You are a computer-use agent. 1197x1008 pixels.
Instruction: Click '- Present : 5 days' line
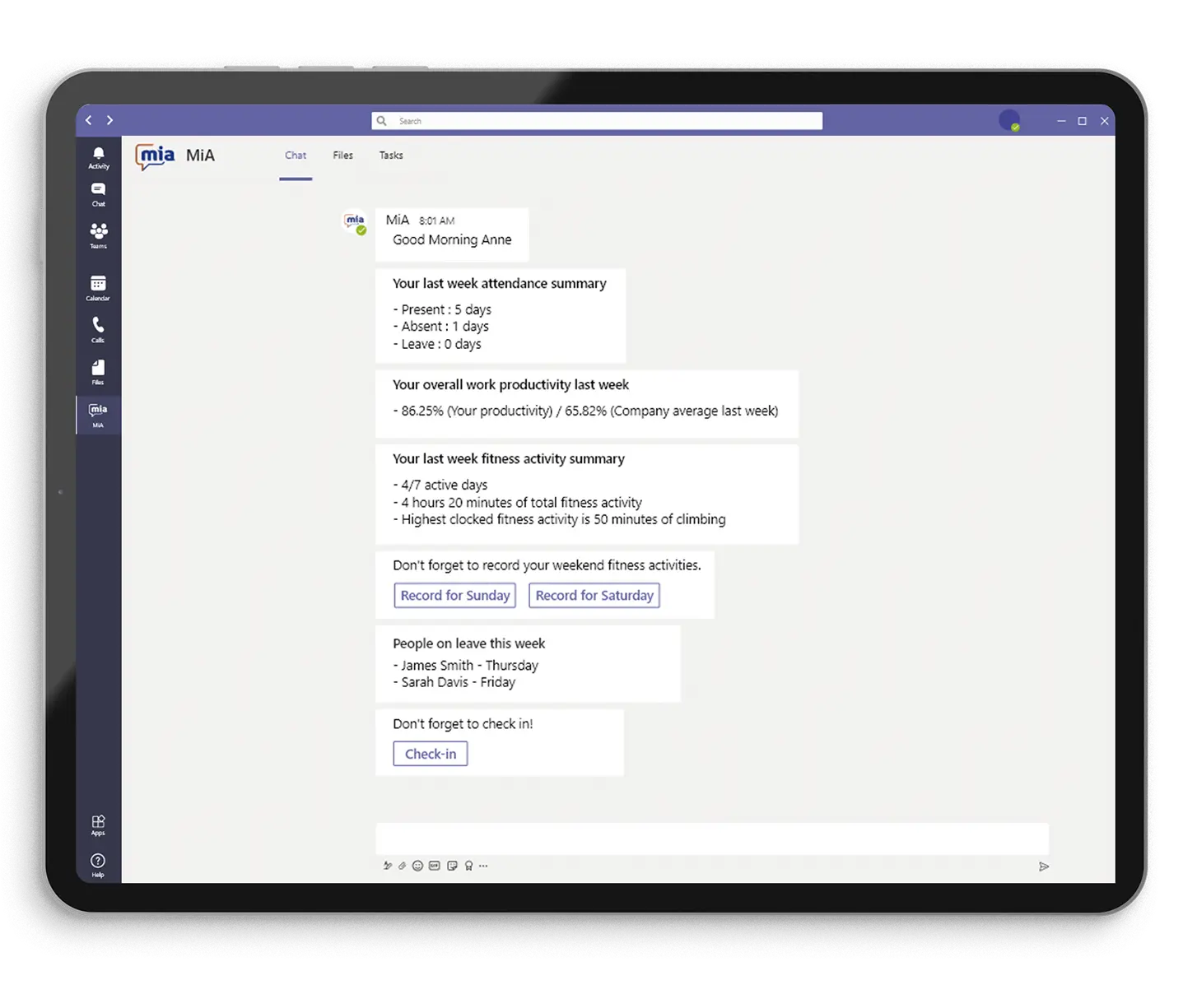(442, 309)
